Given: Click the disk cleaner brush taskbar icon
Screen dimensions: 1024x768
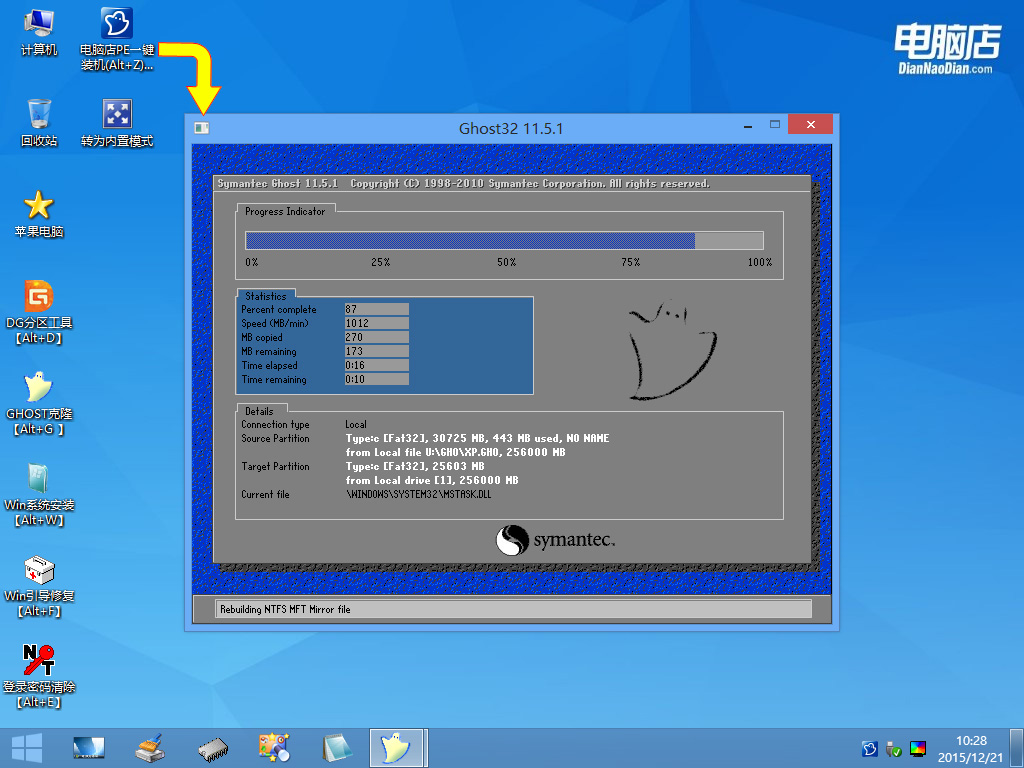Looking at the screenshot, I should pos(150,748).
